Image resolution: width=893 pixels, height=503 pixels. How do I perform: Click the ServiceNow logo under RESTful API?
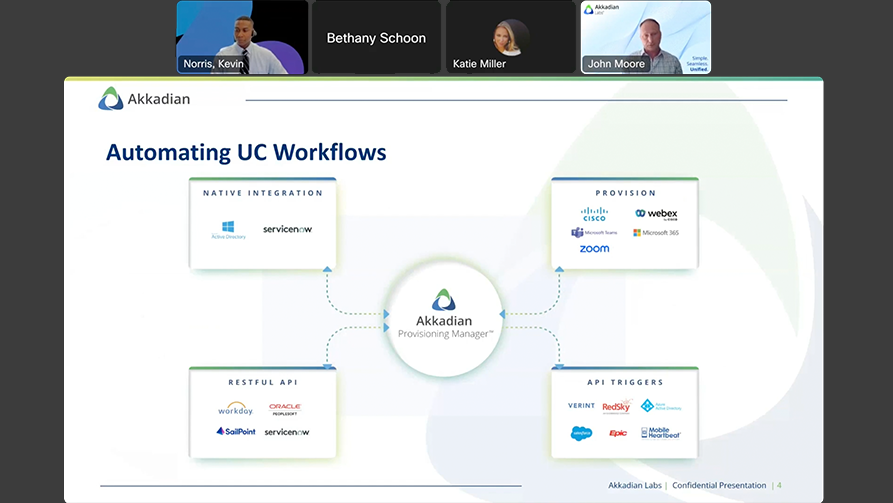coord(287,432)
